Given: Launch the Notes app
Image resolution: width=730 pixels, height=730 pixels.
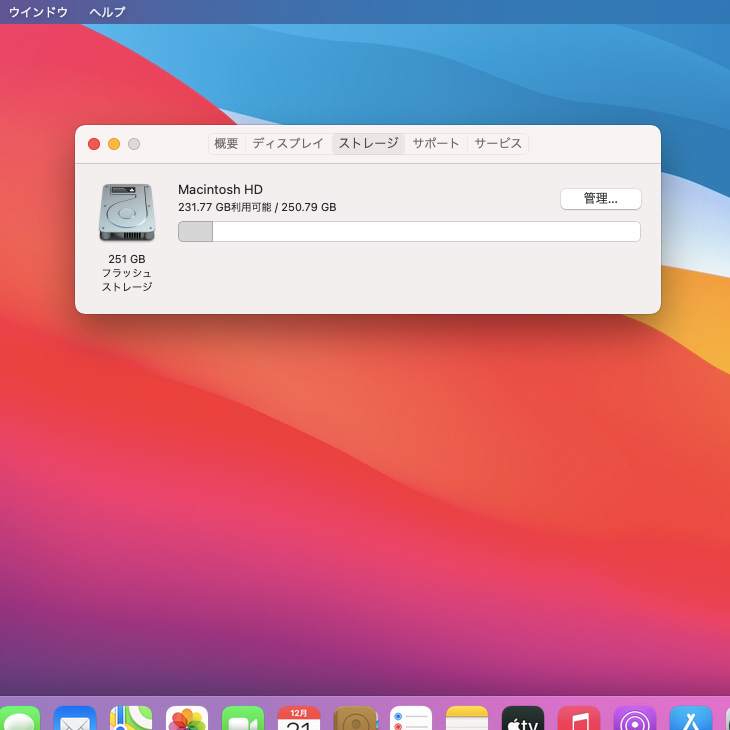Looking at the screenshot, I should point(467,720).
